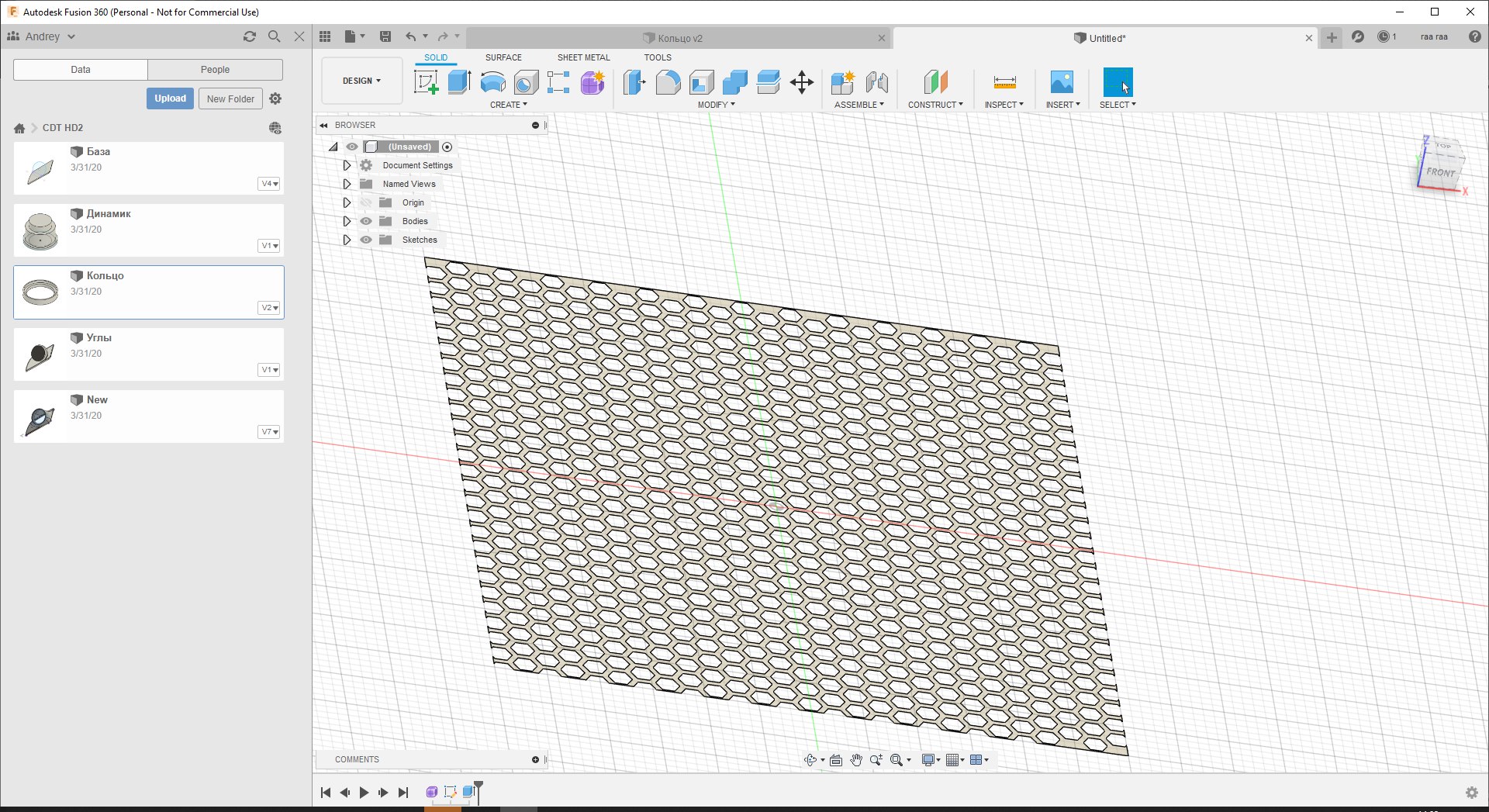Select the Combine tool
1489x812 pixels.
click(x=734, y=82)
